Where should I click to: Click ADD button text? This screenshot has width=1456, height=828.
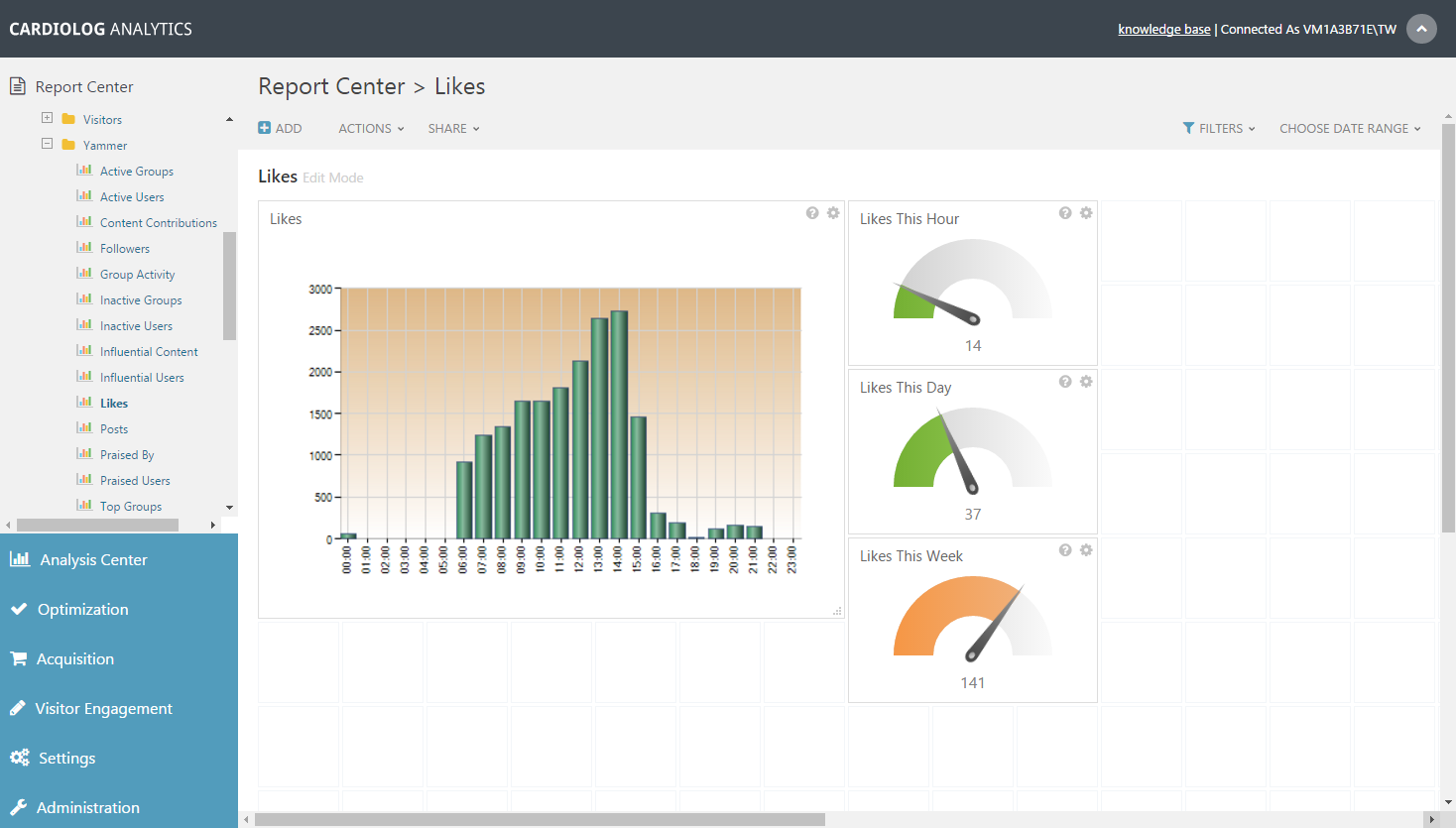pos(289,128)
